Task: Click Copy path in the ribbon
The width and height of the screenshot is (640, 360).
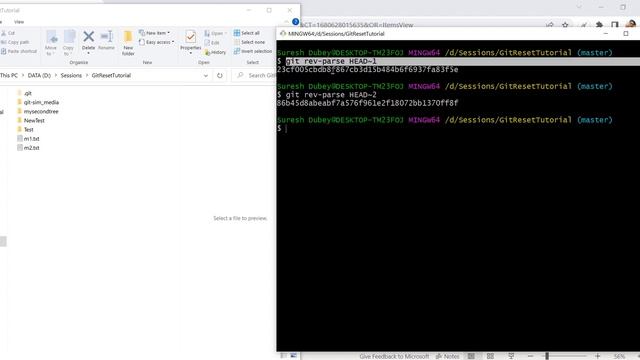Action: coord(15,42)
